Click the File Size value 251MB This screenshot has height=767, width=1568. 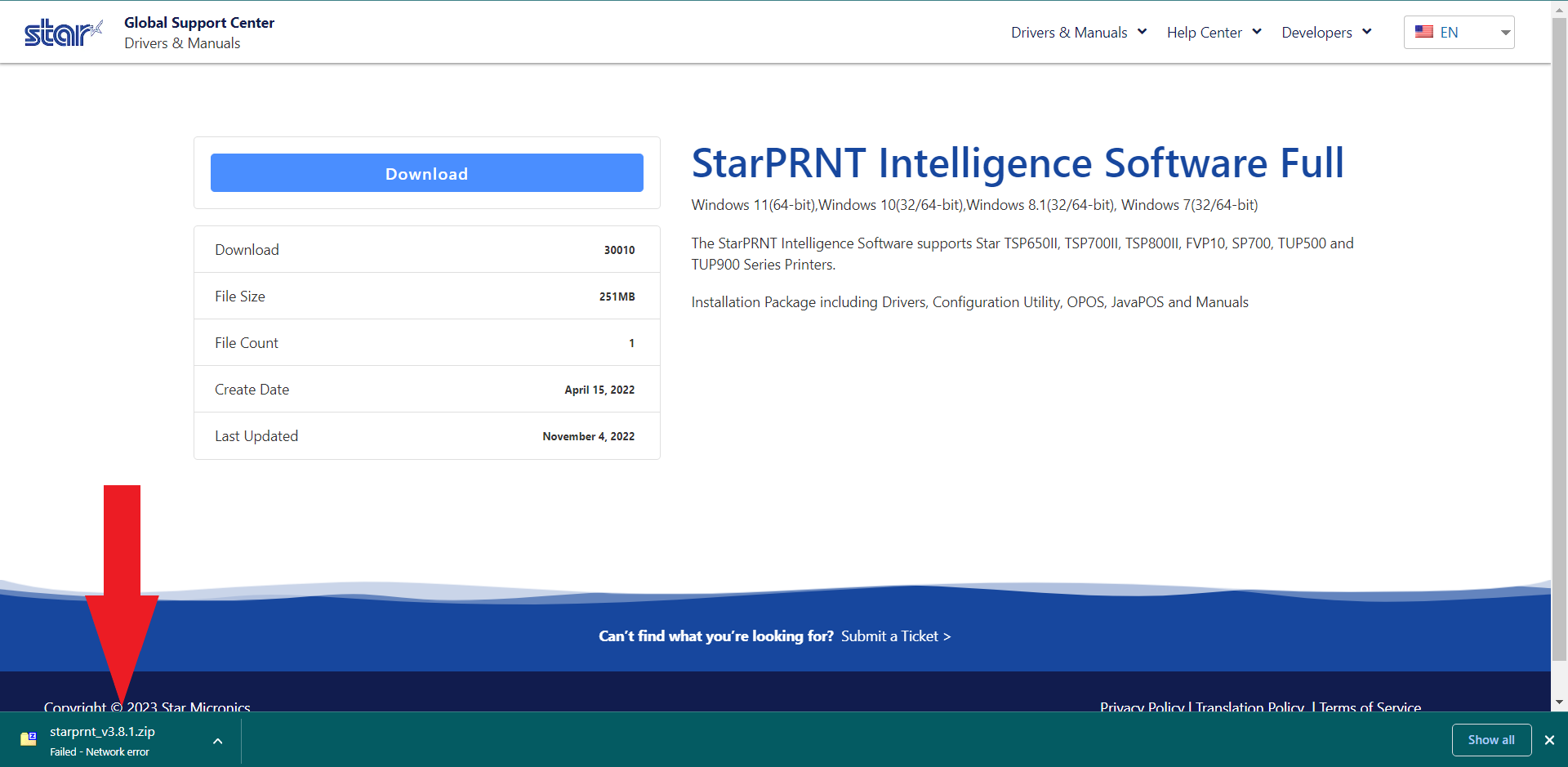click(617, 297)
